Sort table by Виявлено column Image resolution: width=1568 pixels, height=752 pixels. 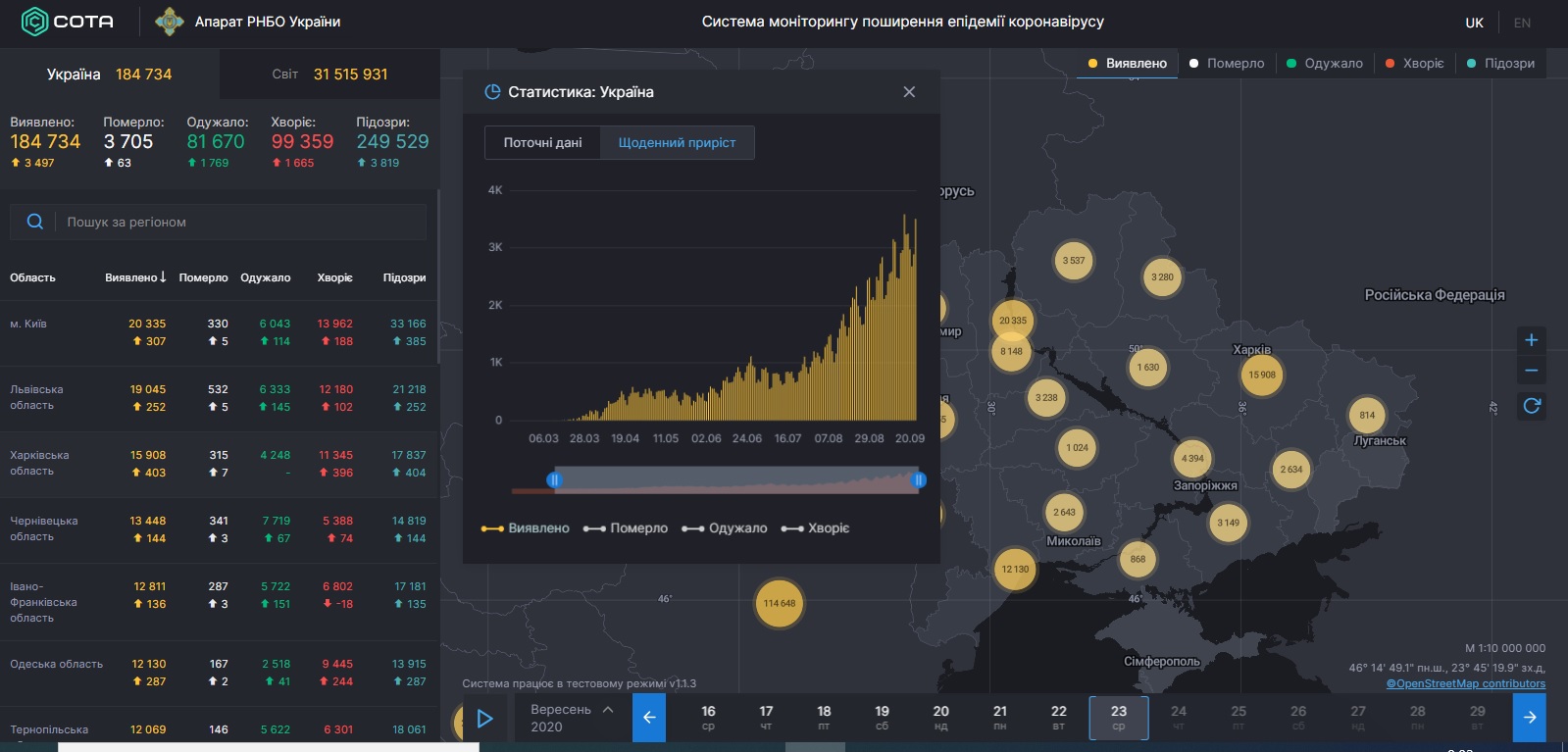(135, 277)
